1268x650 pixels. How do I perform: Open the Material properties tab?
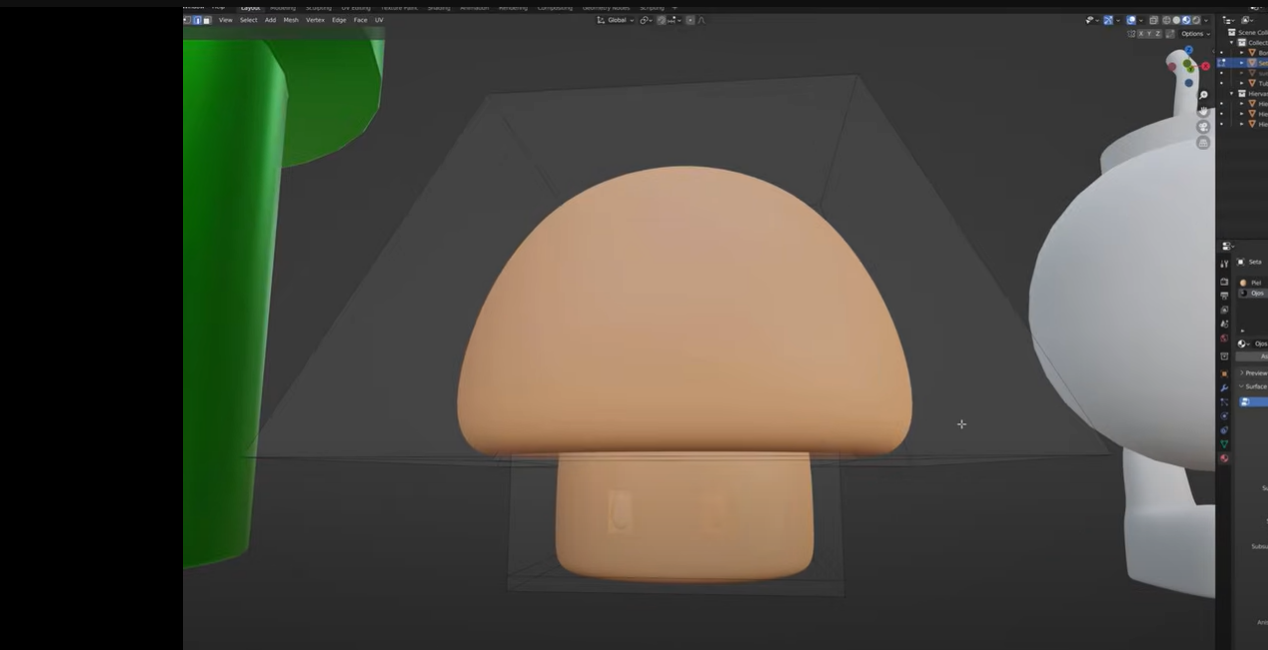(1224, 458)
